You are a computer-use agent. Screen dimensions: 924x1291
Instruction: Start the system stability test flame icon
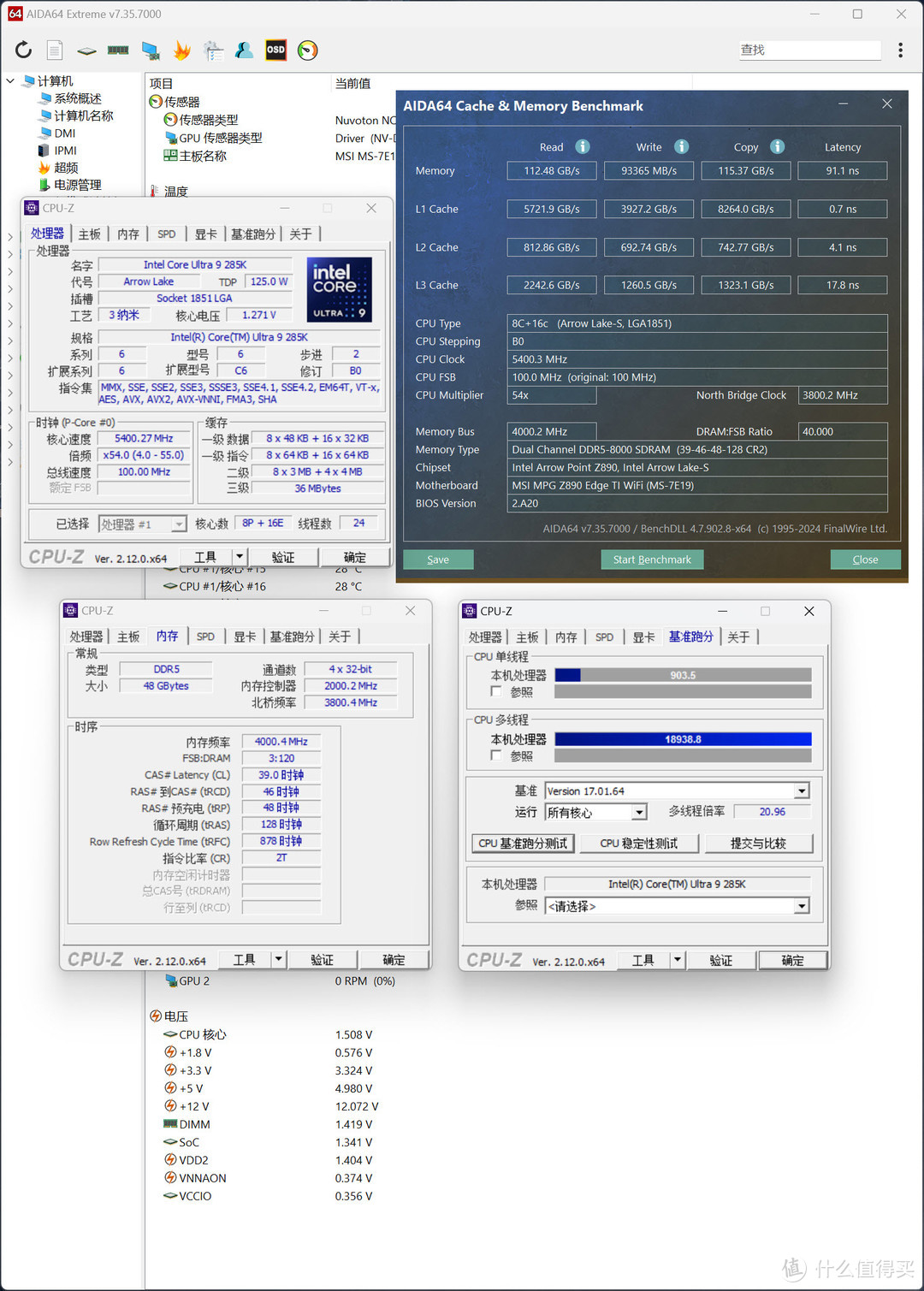coord(182,50)
